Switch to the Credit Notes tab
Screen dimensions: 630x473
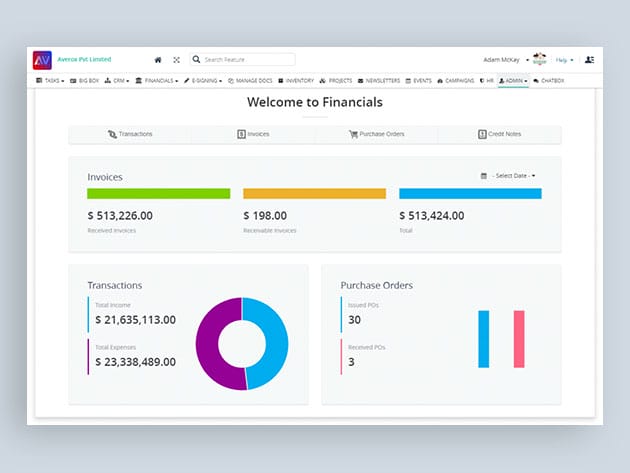coord(499,134)
